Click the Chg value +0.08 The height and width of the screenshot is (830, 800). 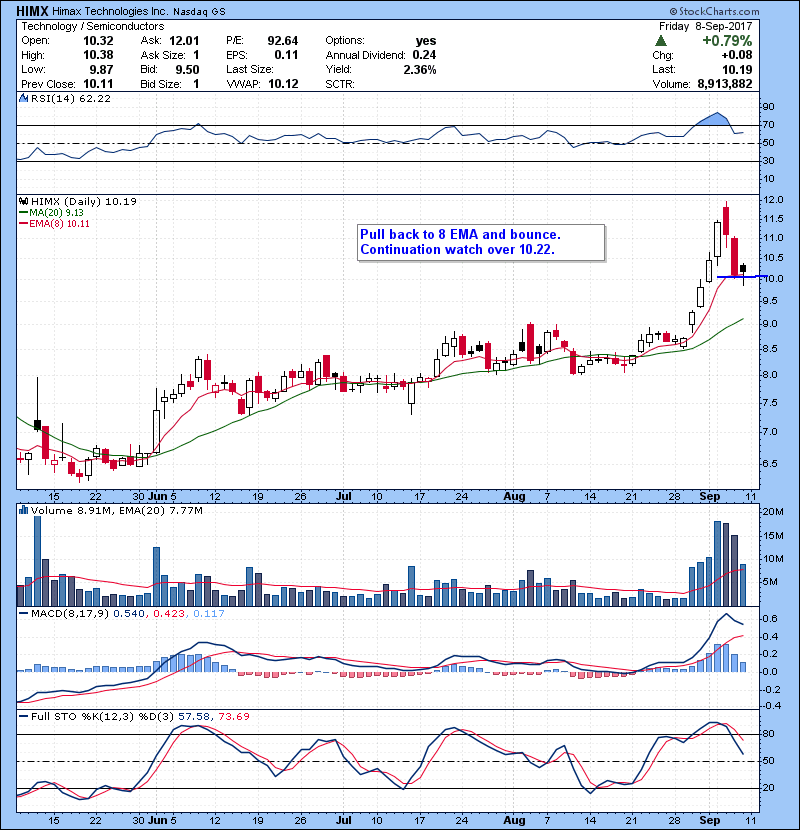tap(737, 55)
